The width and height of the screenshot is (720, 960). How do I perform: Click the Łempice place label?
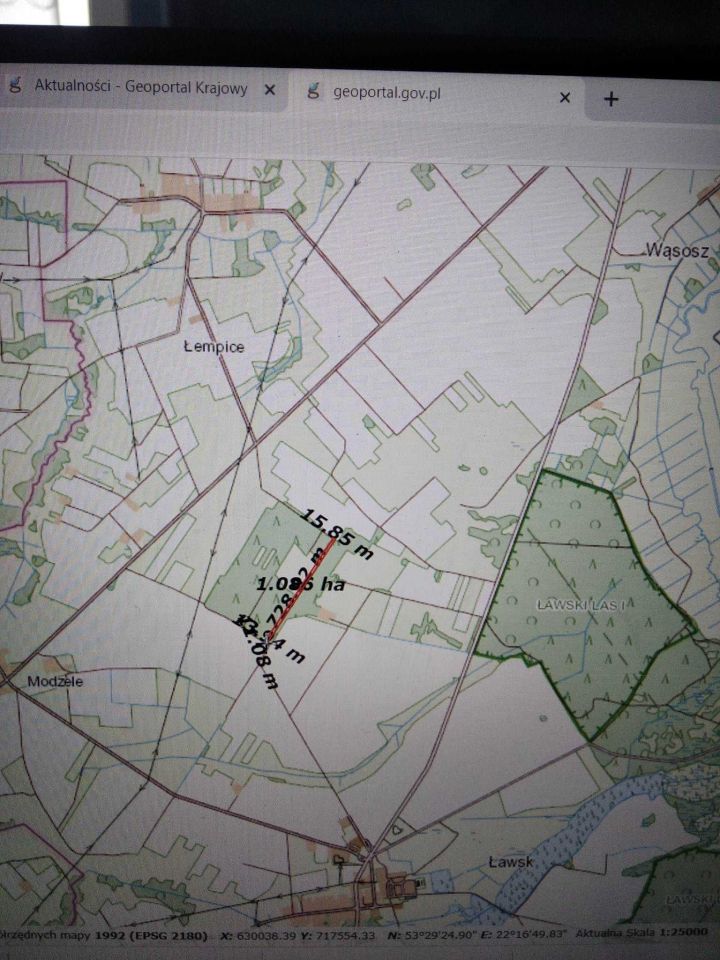(214, 347)
